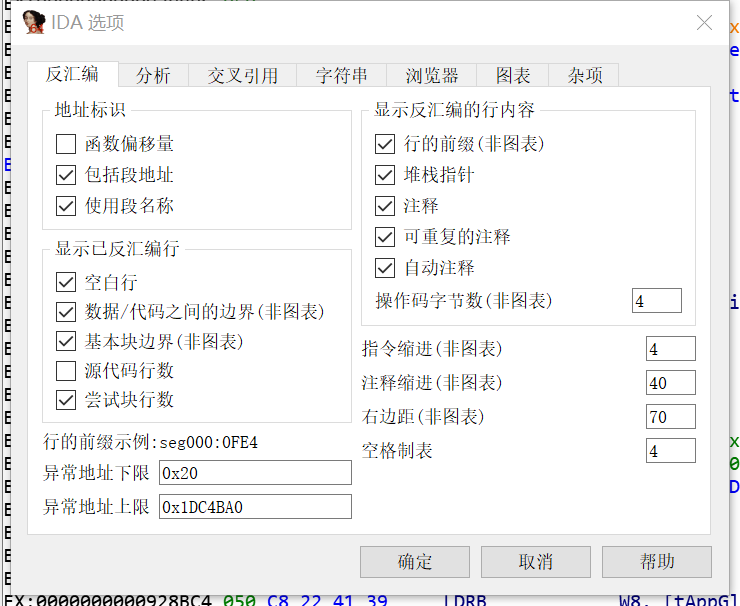
Task: Click the 显示反汇编的行内容 group label
Action: [454, 109]
